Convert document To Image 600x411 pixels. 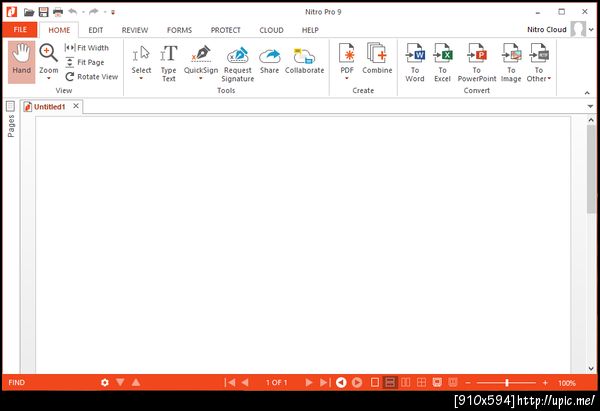[511, 62]
